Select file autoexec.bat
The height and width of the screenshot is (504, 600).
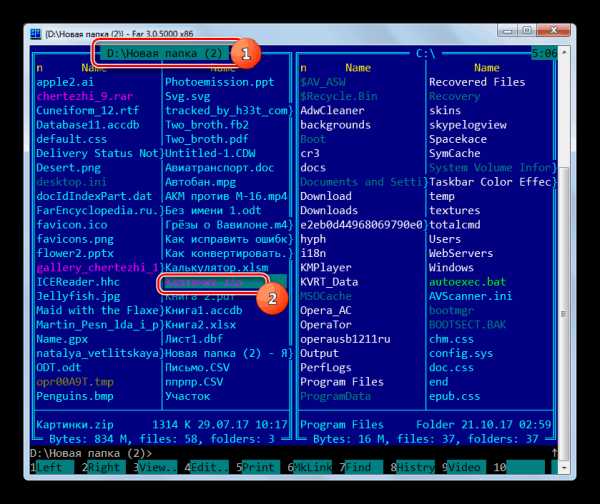click(x=468, y=282)
